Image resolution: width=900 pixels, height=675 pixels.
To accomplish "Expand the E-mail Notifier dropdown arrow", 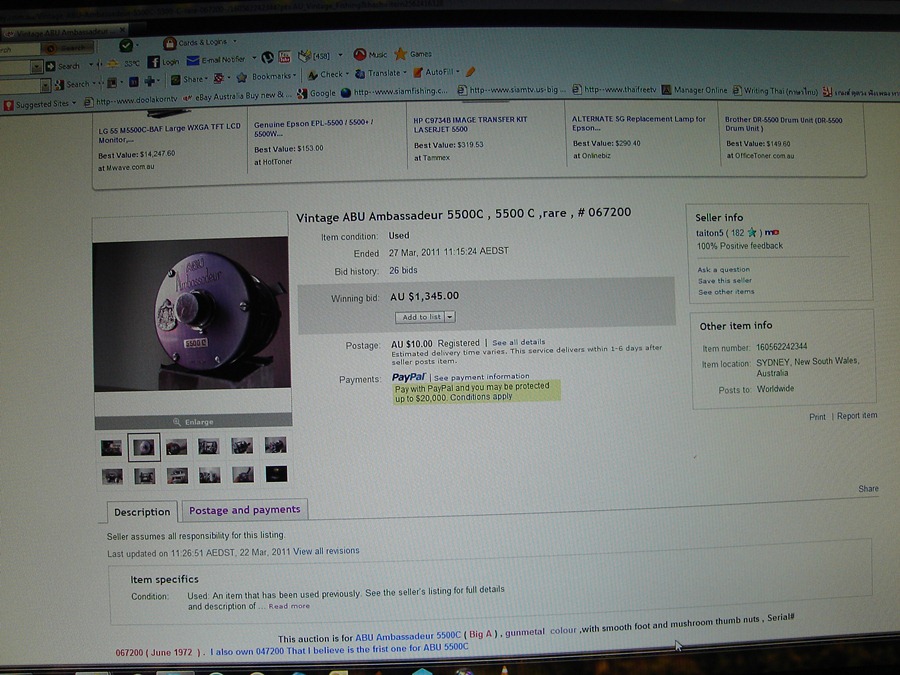I will 254,58.
